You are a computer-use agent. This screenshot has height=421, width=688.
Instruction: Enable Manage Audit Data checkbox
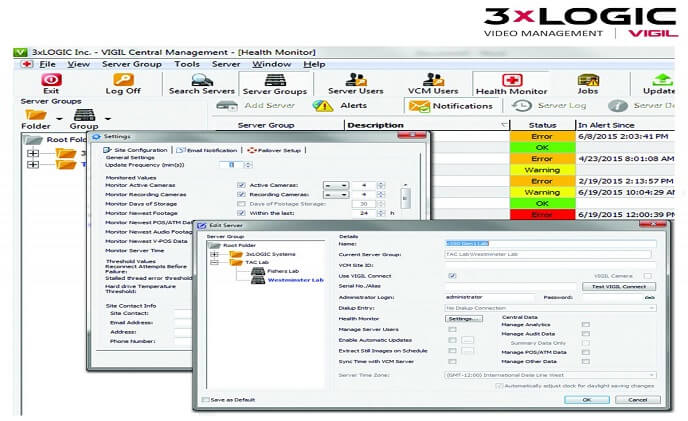tap(585, 334)
